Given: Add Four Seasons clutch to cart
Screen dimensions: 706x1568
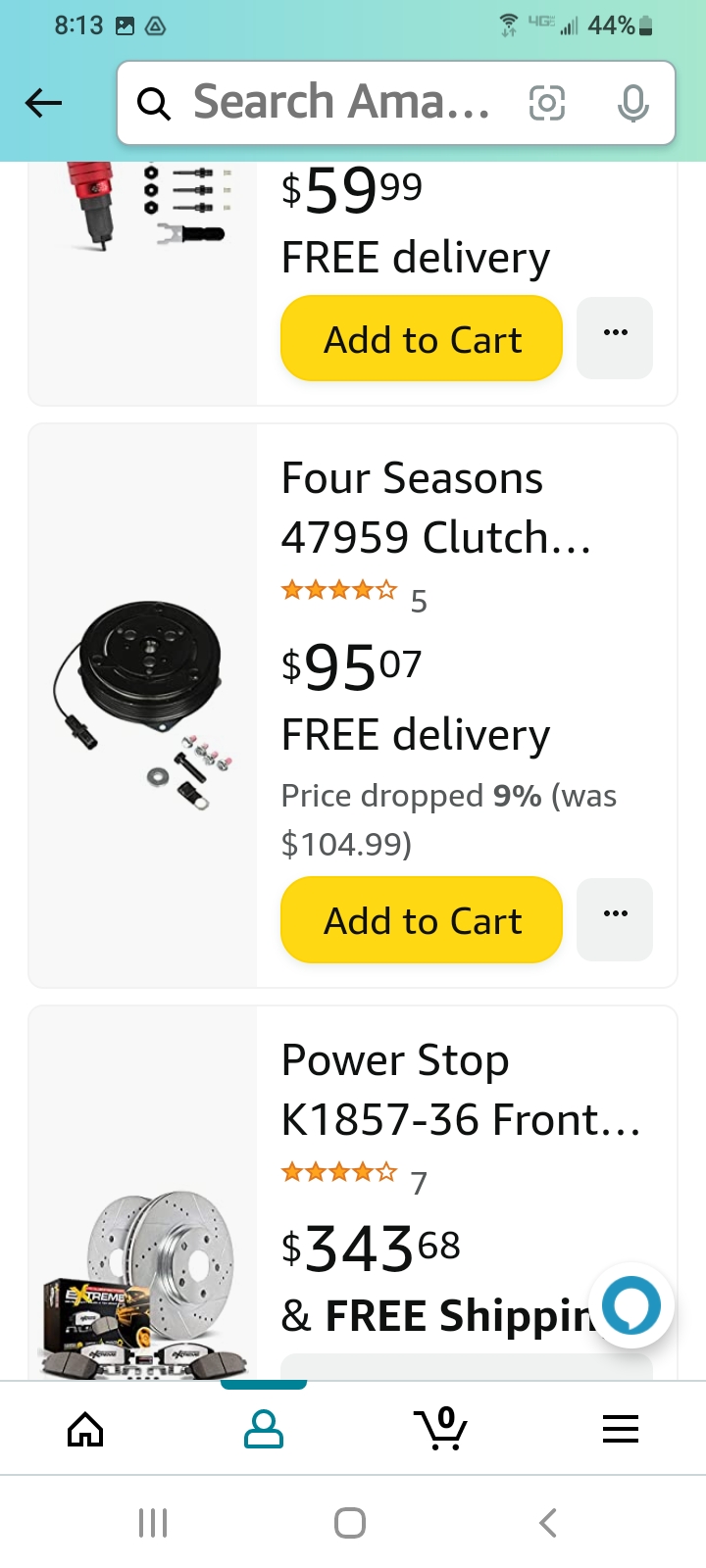Looking at the screenshot, I should point(422,920).
